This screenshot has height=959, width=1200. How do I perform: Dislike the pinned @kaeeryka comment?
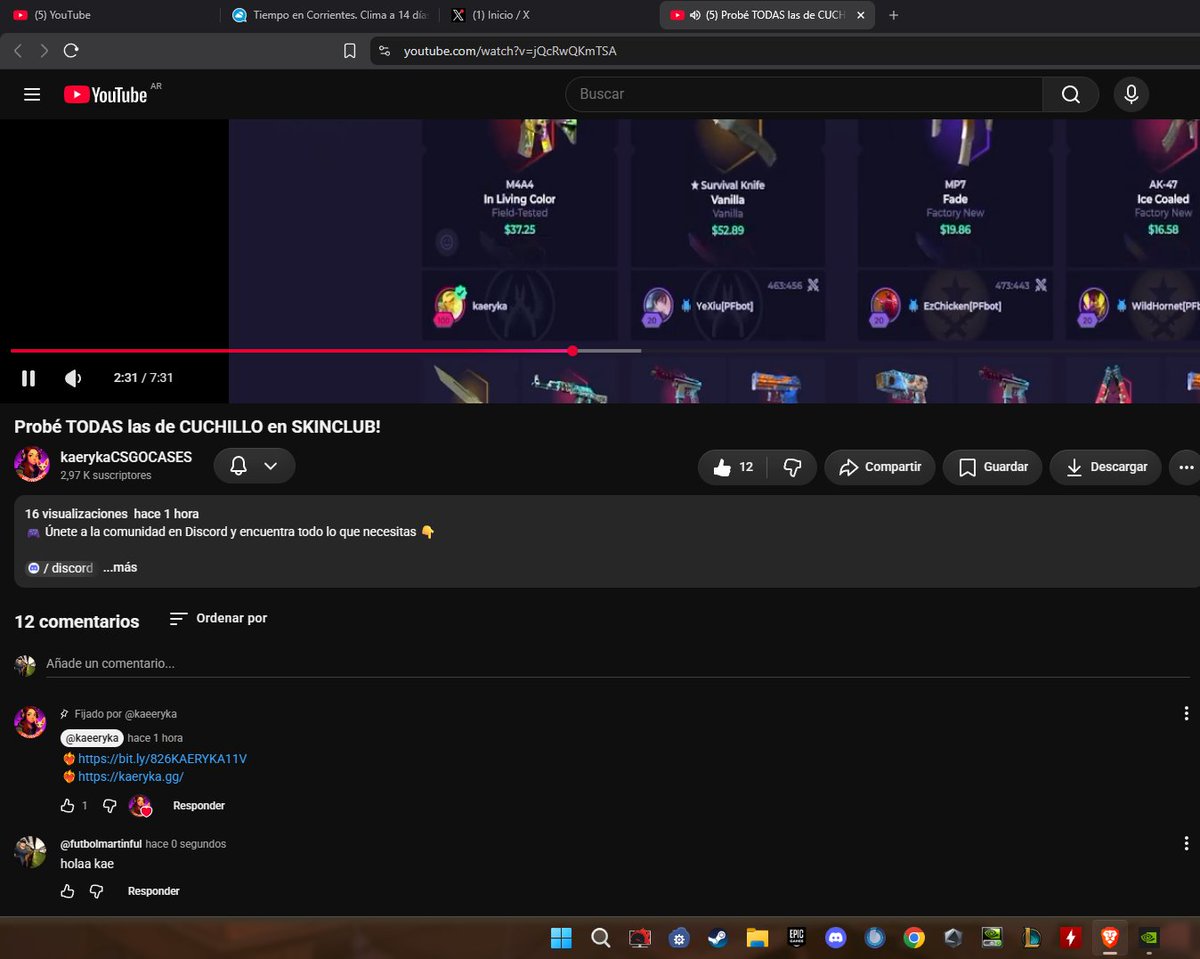pos(110,806)
